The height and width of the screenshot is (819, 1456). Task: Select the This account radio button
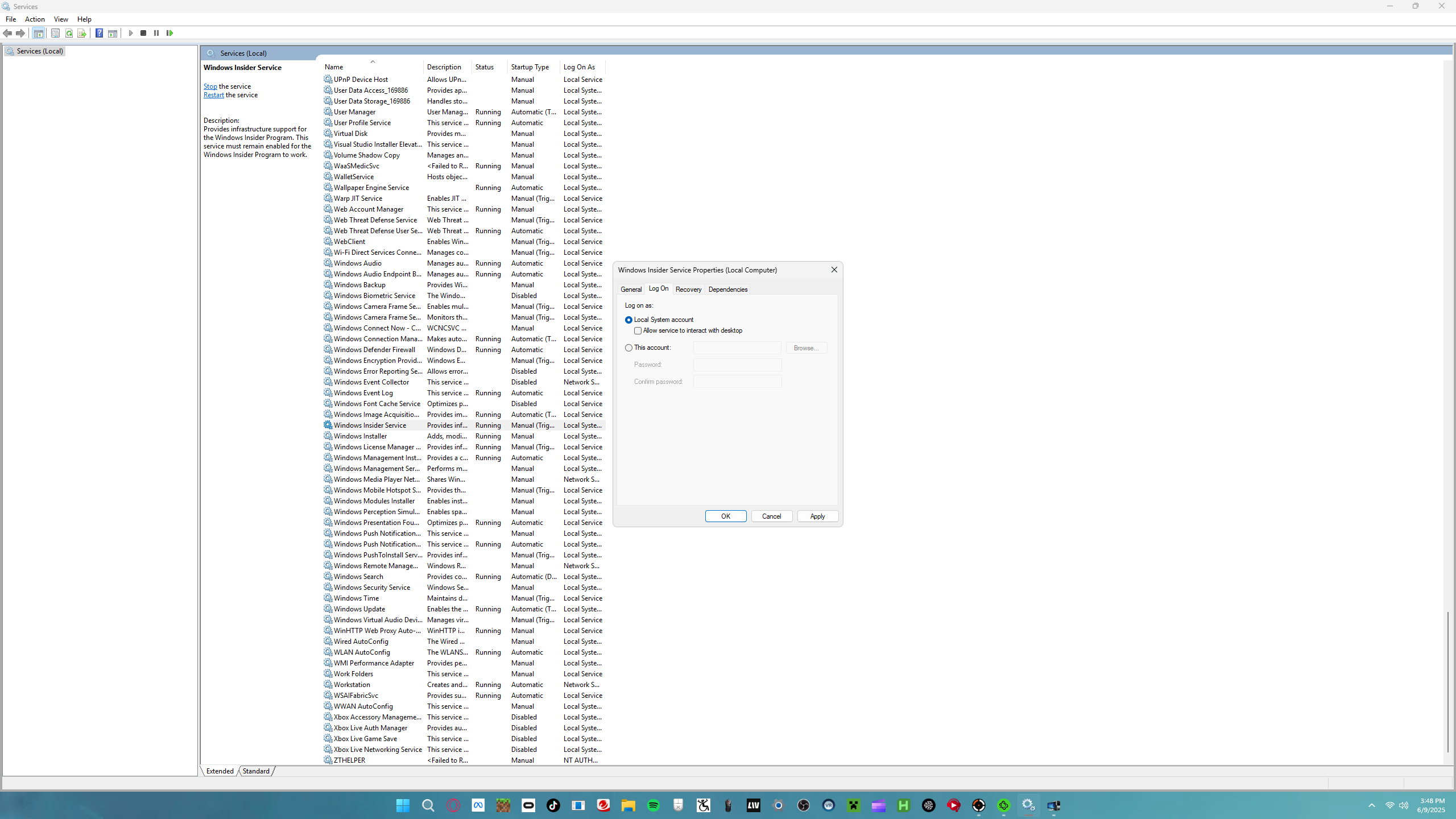click(x=628, y=348)
